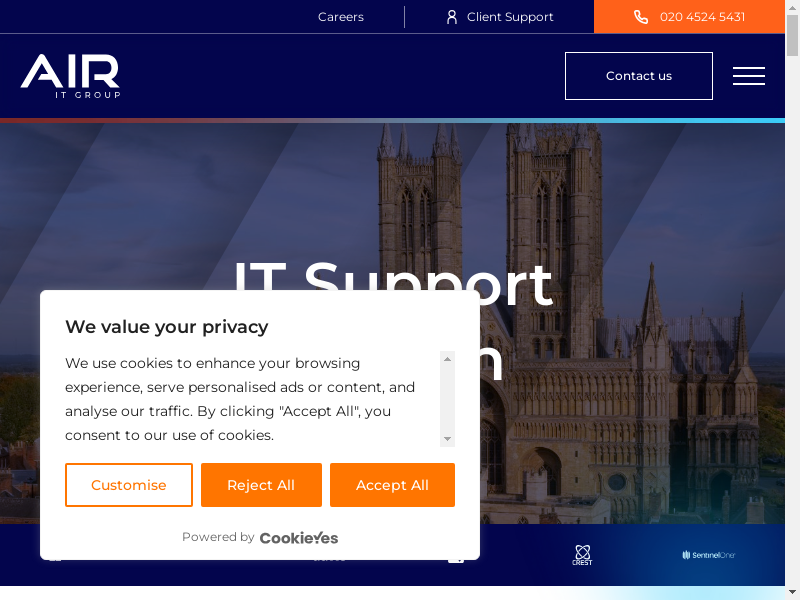Click the cookie notice scrollbar track
The height and width of the screenshot is (600, 800).
click(447, 399)
